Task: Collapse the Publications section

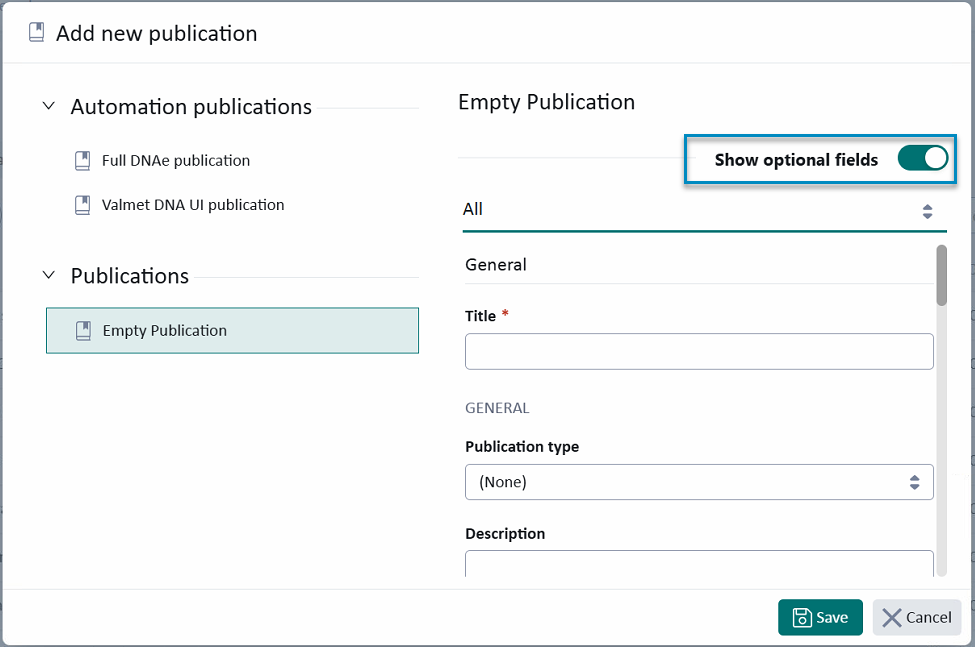Action: 47,276
